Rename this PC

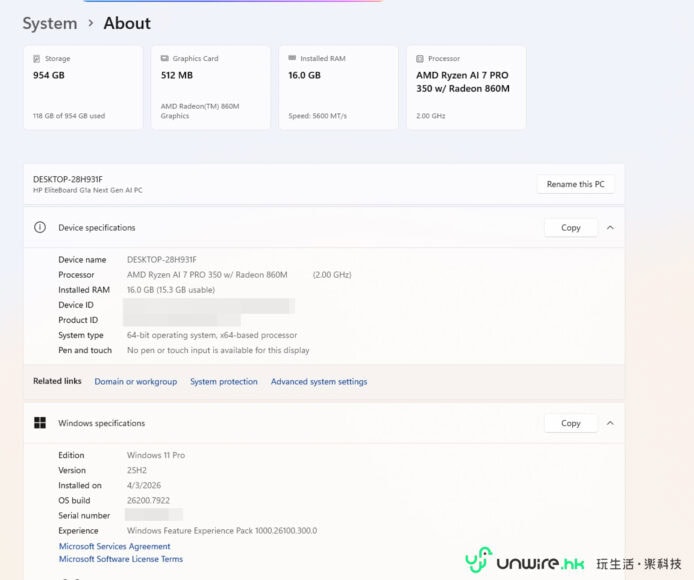576,184
